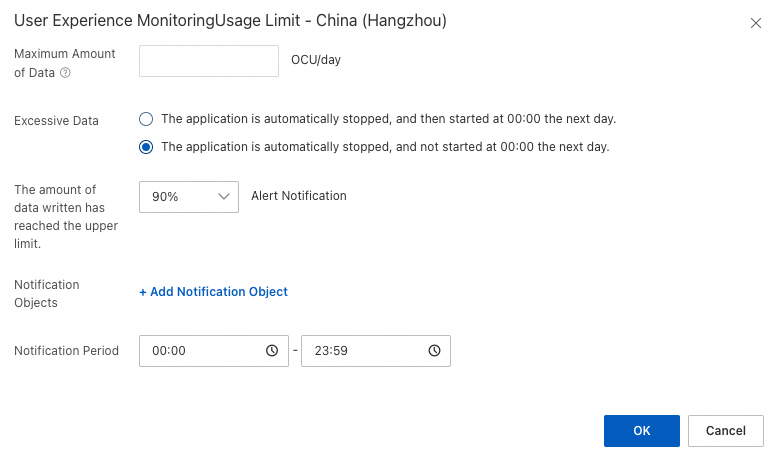Select the 'not started at 00:00' radio option
Image resolution: width=778 pixels, height=466 pixels.
(146, 147)
